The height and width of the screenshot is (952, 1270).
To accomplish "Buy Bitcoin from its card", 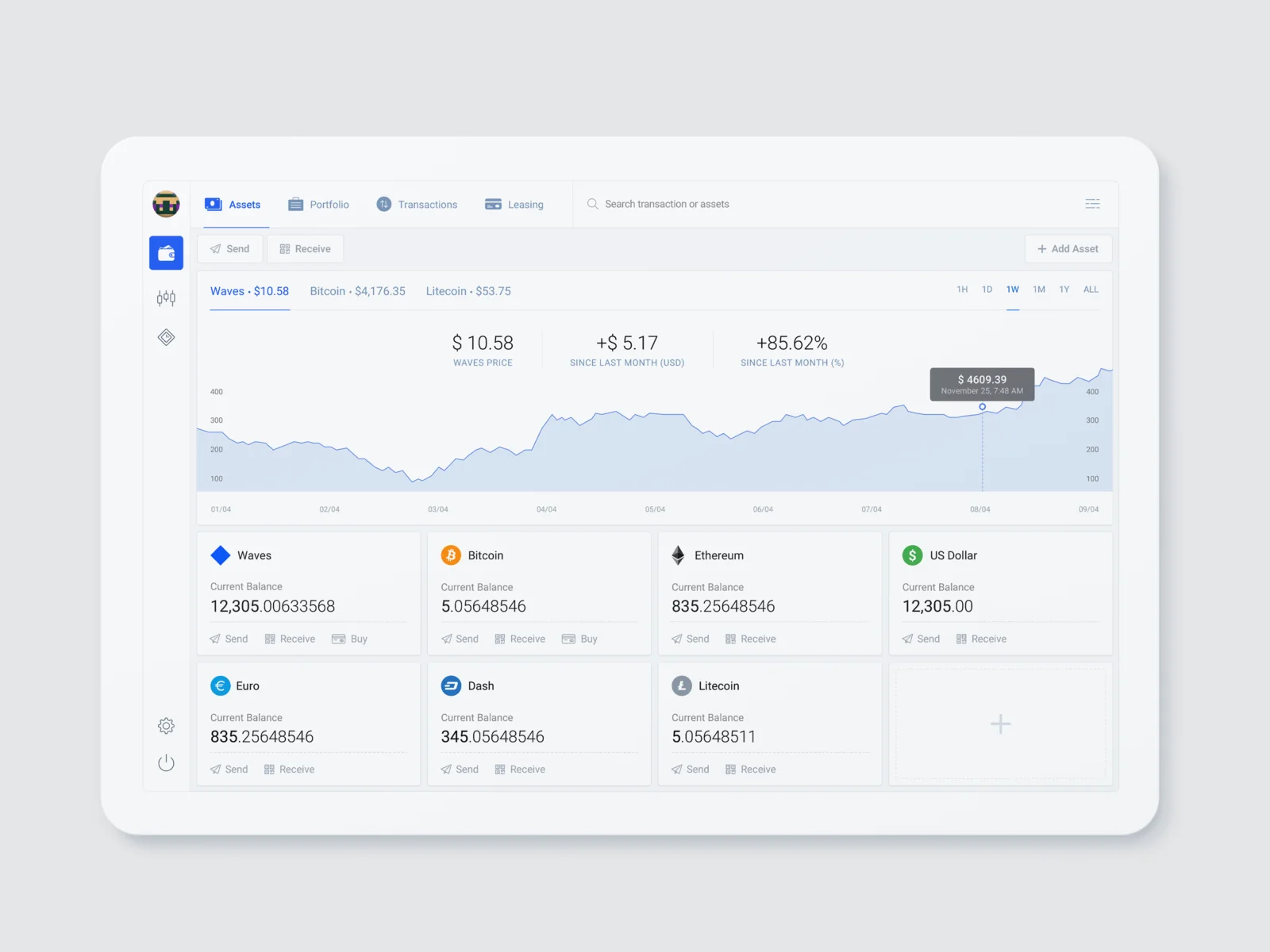I will click(579, 639).
